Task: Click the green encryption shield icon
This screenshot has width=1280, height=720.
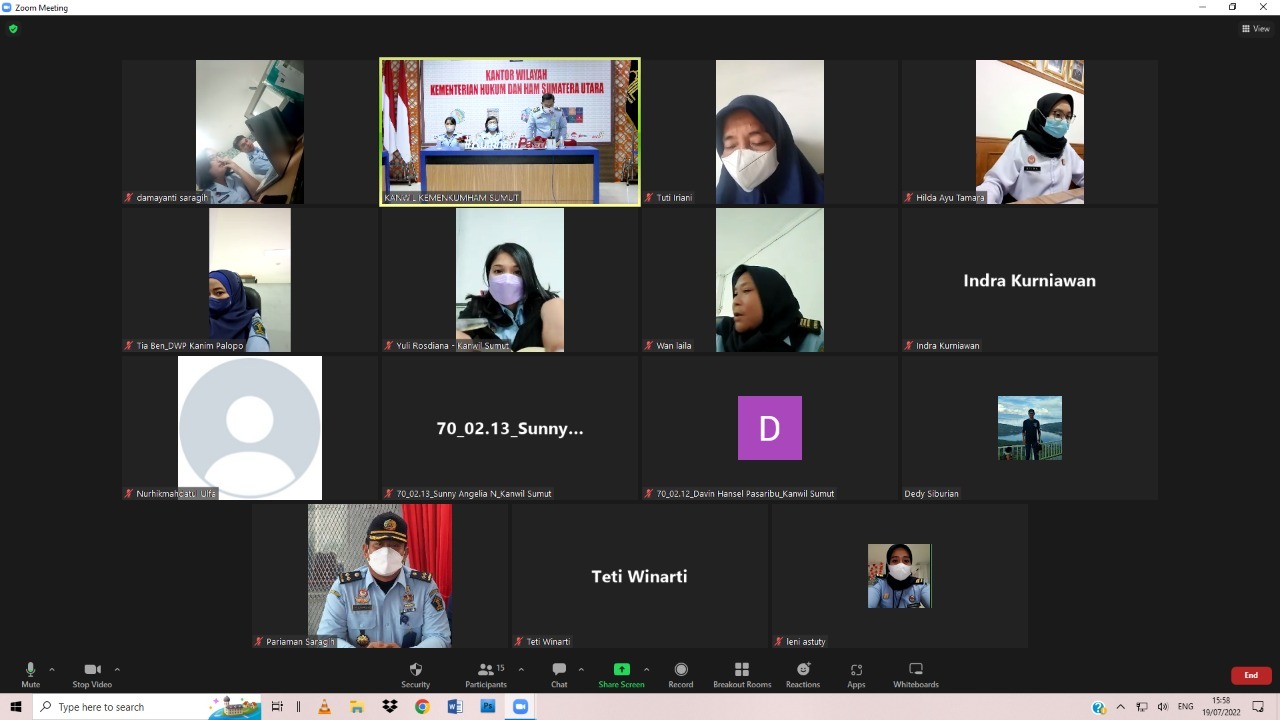Action: pos(13,29)
